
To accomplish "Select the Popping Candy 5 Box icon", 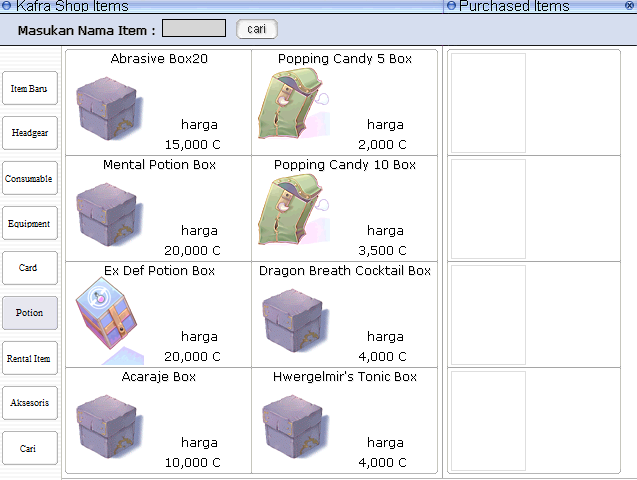I will (292, 104).
